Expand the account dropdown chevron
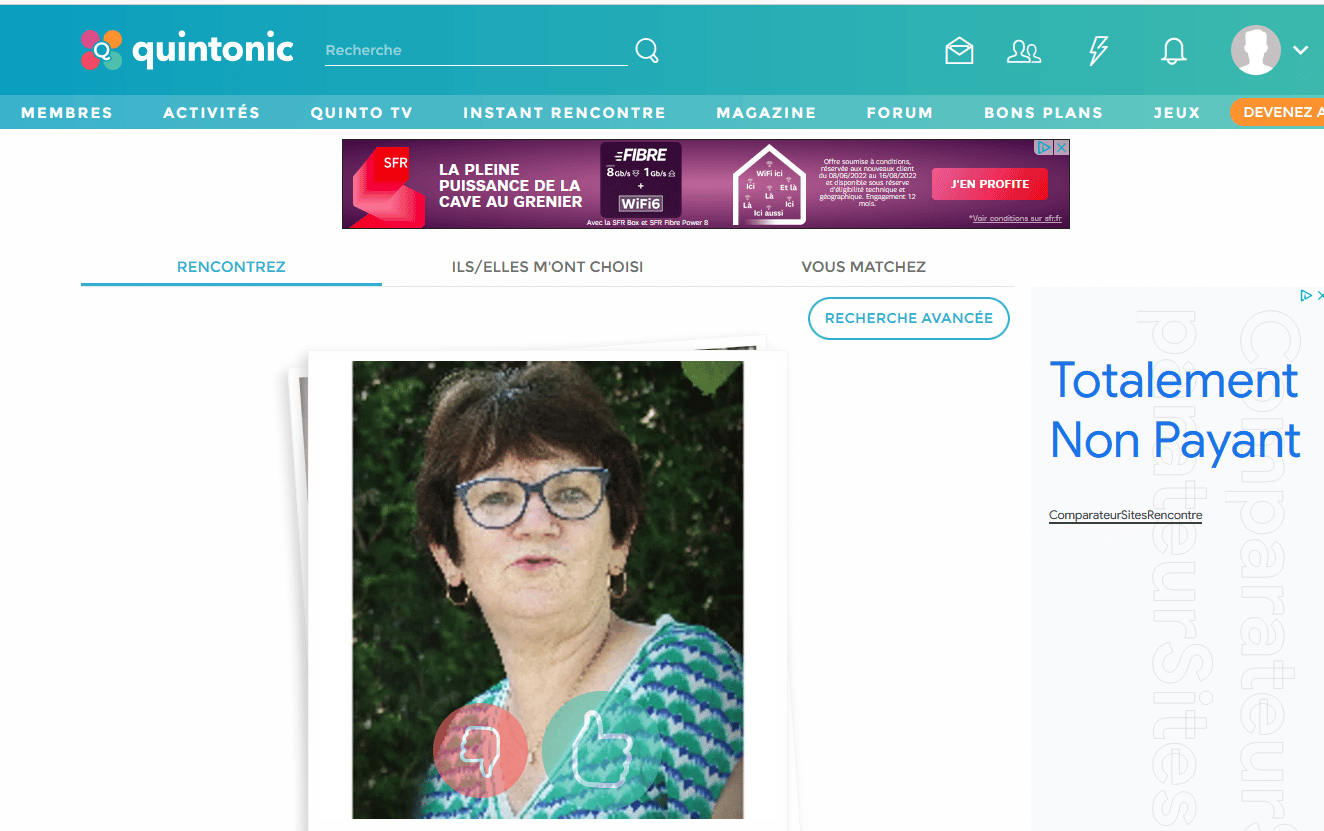The image size is (1324, 831). pos(1300,50)
